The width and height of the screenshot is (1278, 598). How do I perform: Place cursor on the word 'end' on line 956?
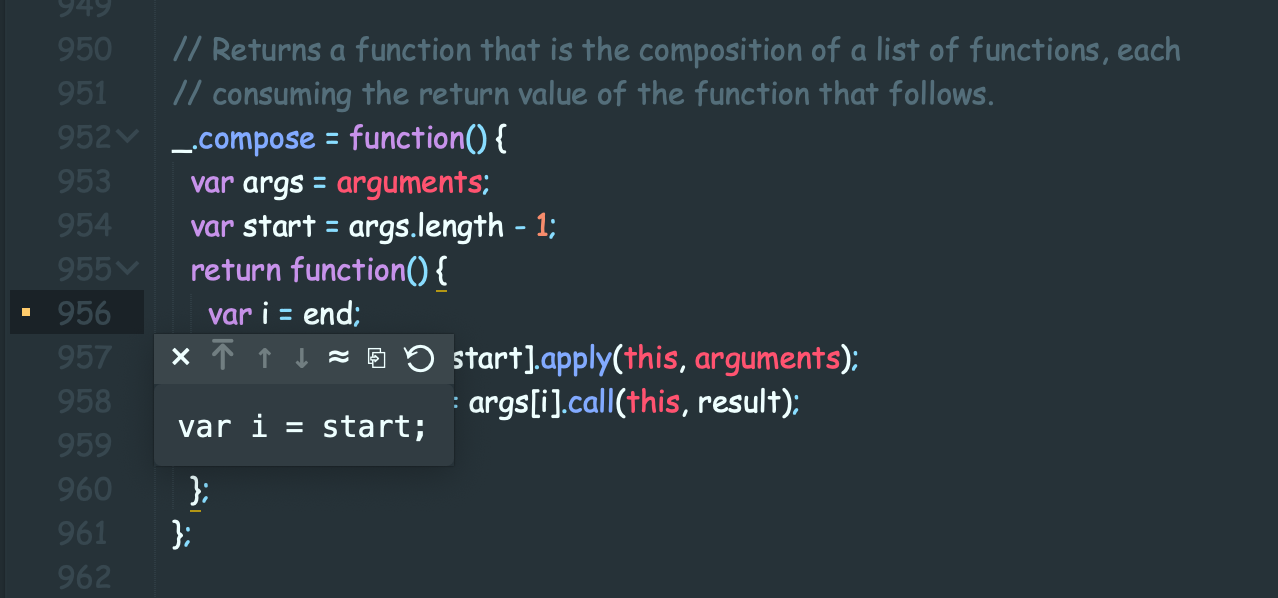coord(328,314)
